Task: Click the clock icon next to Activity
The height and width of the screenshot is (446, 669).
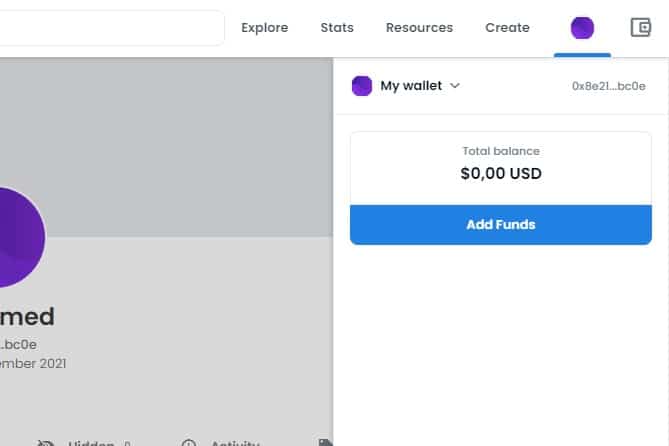Action: coord(189,442)
